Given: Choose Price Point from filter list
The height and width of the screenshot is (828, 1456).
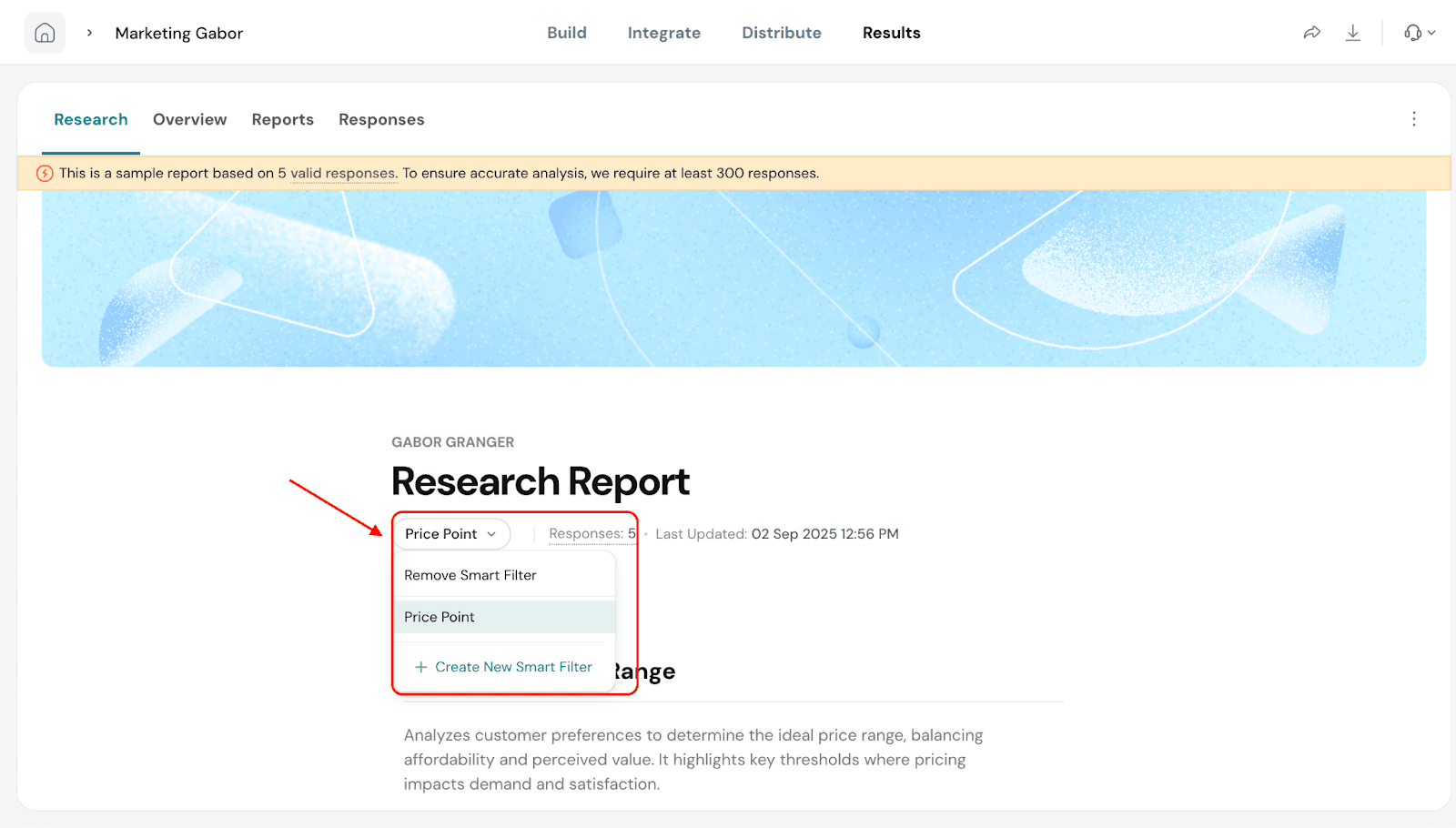Looking at the screenshot, I should click(x=440, y=617).
